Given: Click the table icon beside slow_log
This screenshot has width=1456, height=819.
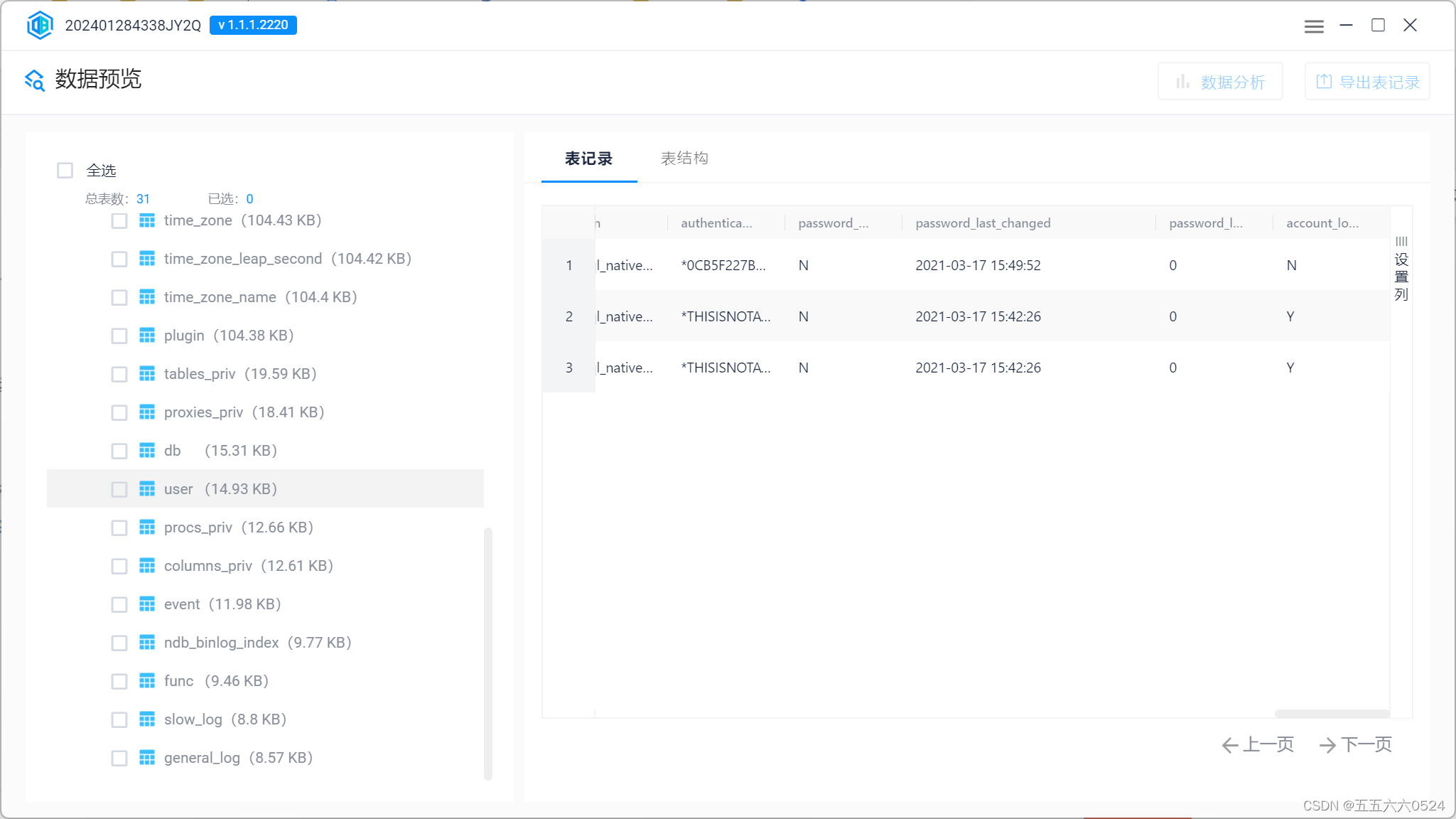Looking at the screenshot, I should (x=147, y=719).
